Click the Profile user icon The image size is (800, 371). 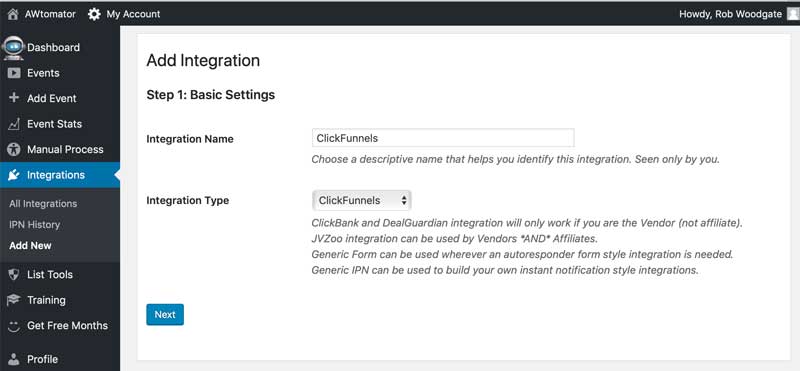pos(14,359)
